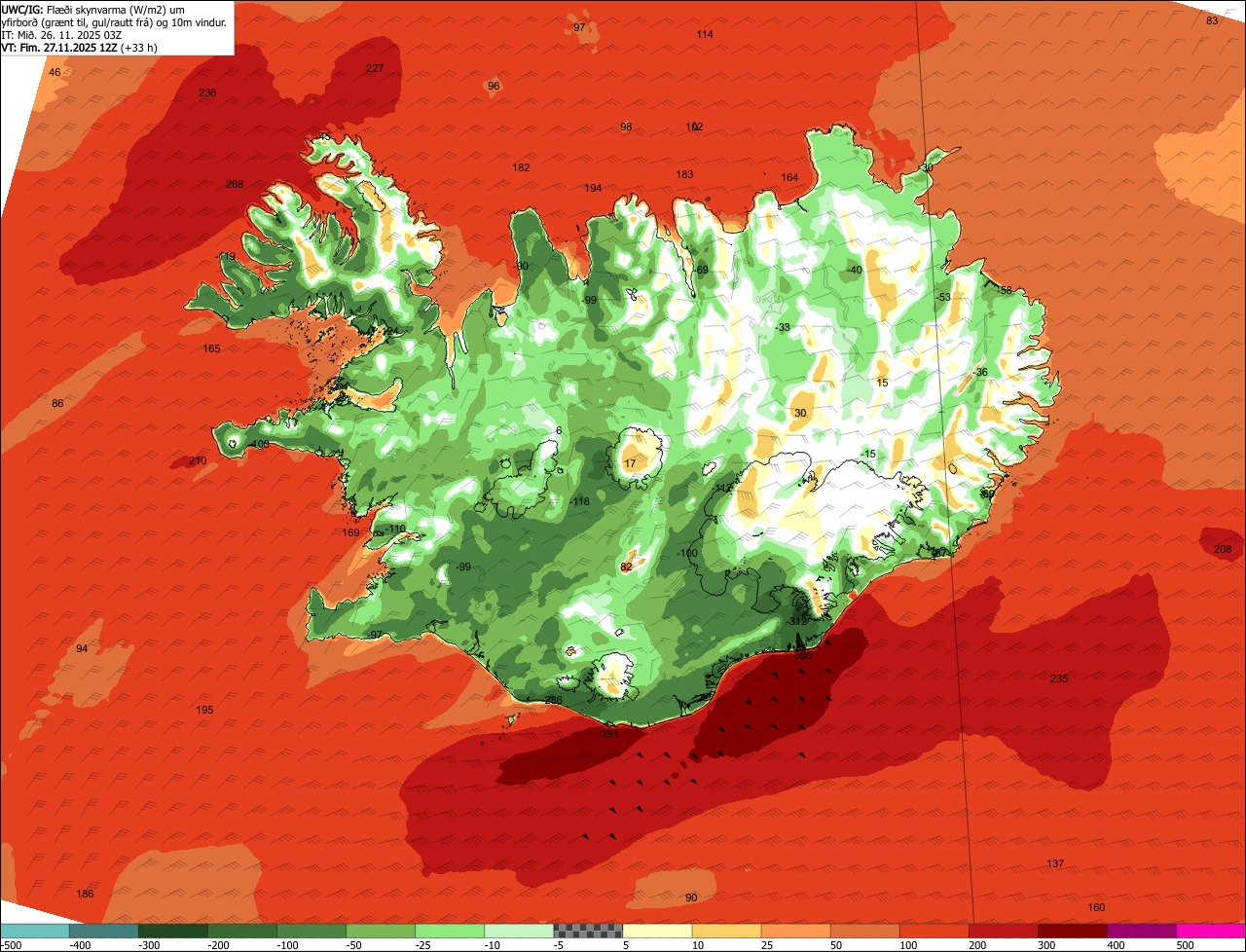
Task: Click the map value 194
Action: (x=593, y=188)
